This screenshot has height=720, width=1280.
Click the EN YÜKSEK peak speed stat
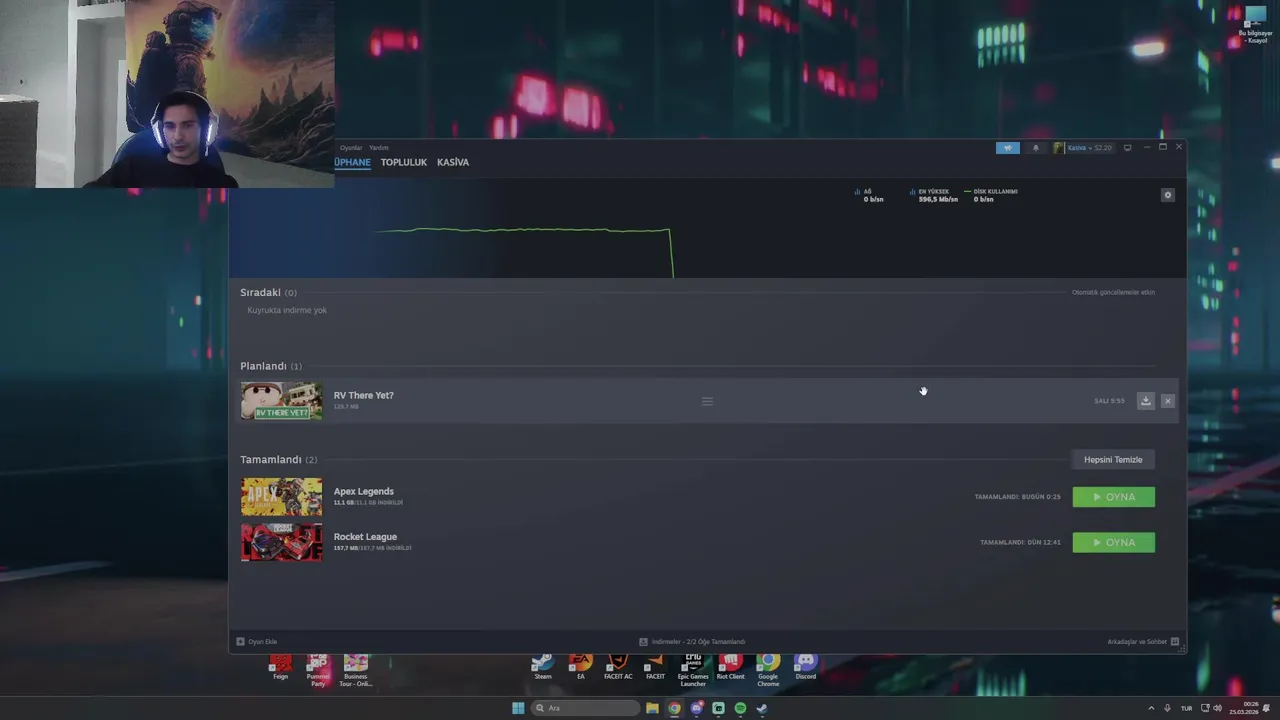pos(934,195)
